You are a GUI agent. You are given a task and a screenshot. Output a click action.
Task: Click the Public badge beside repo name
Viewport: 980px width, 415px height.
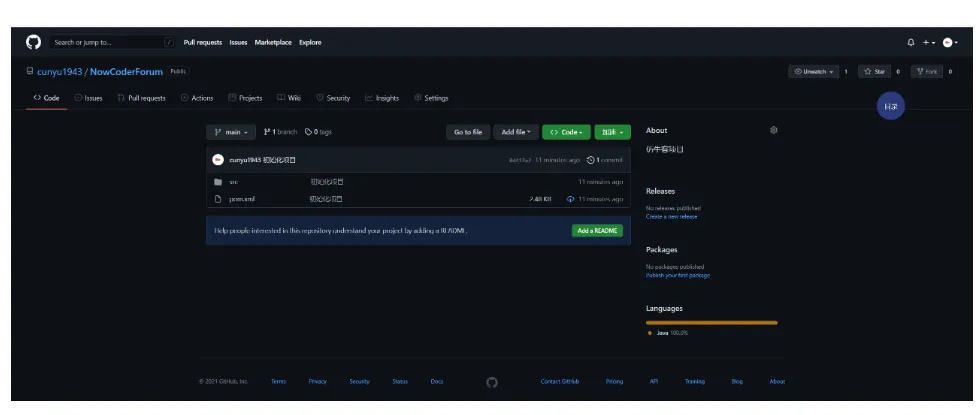pos(178,71)
